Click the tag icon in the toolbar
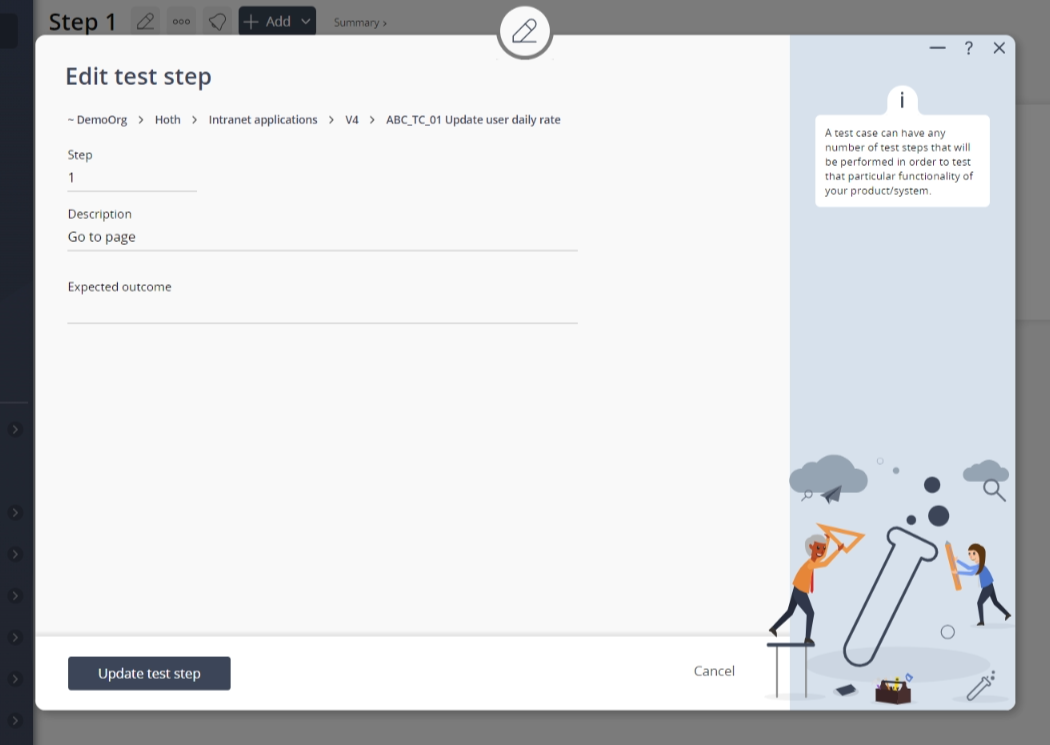This screenshot has height=745, width=1050. (x=218, y=21)
